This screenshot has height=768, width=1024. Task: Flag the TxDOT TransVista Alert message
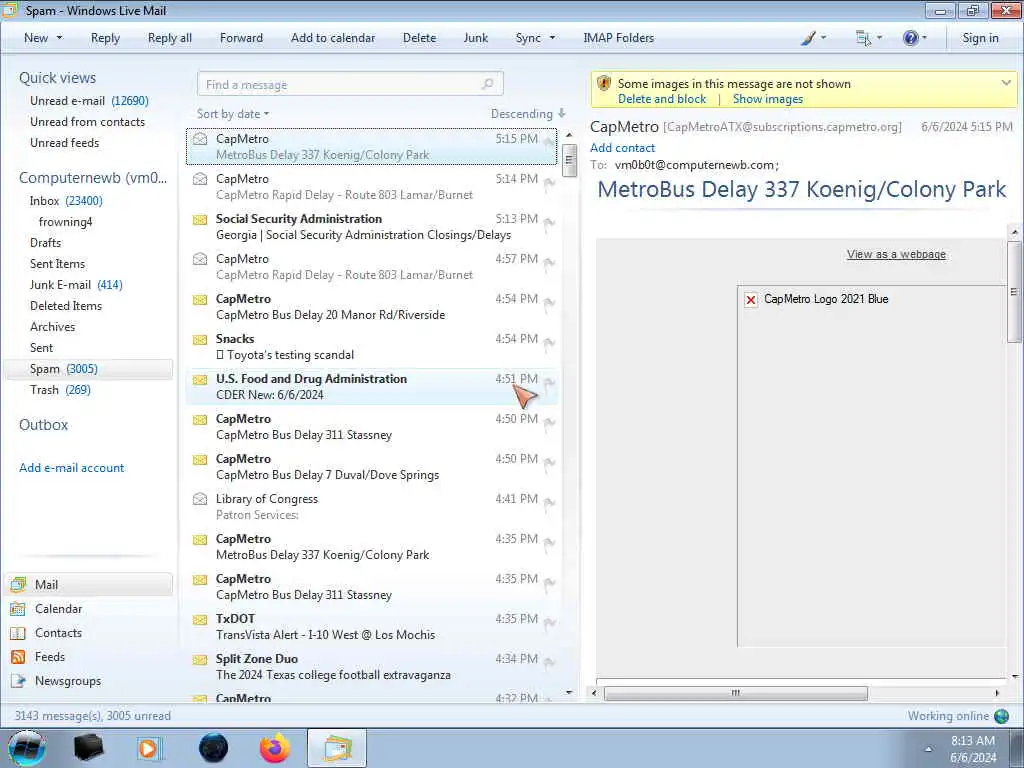(549, 624)
